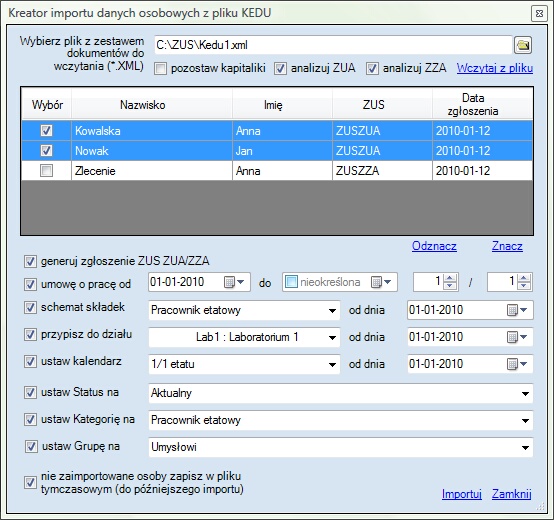Open calendar icon in 'ustaw kalendarz' od dnia field
554x520 pixels.
(512, 364)
